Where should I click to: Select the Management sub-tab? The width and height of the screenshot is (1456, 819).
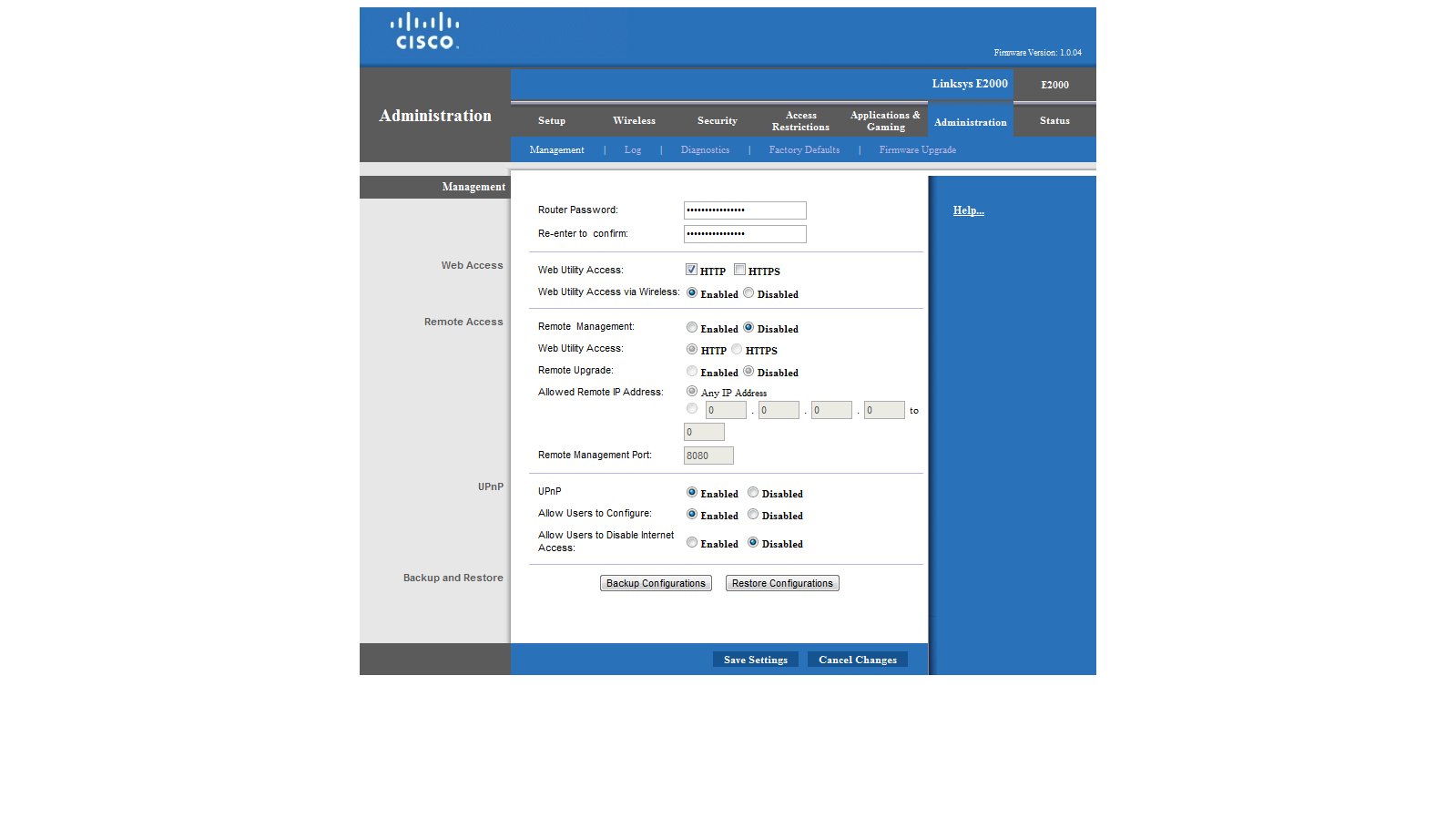coord(557,150)
